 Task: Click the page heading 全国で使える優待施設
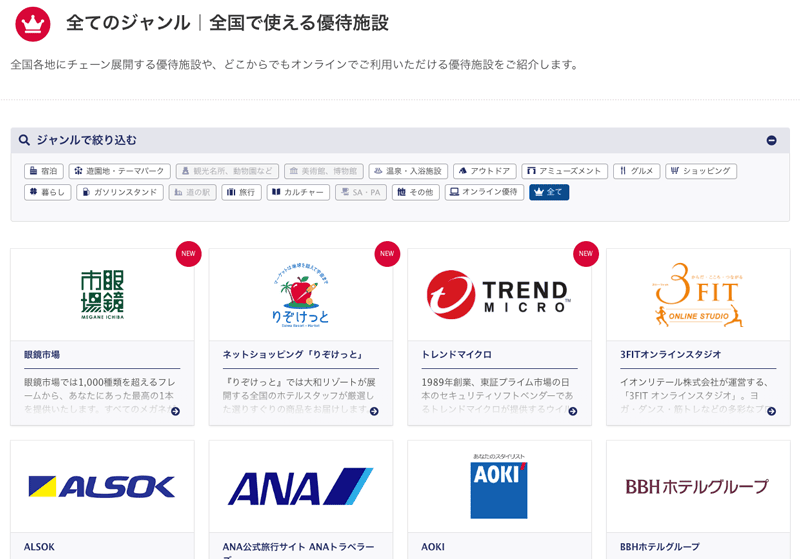coord(299,23)
